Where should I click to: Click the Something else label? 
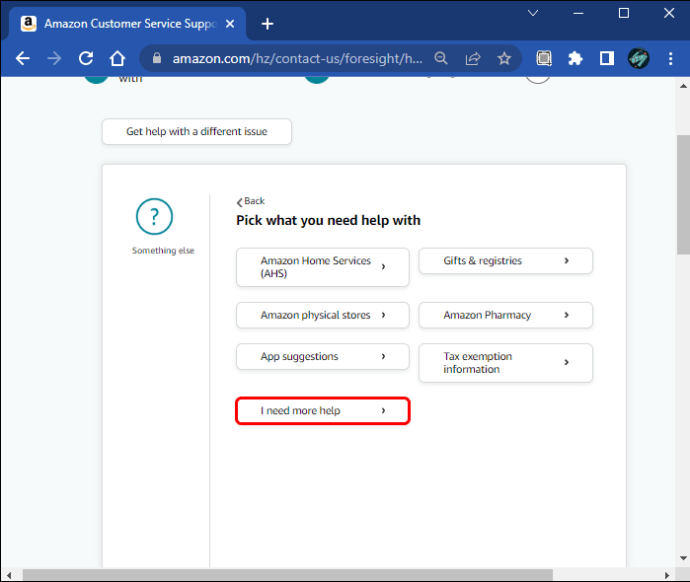click(x=163, y=251)
